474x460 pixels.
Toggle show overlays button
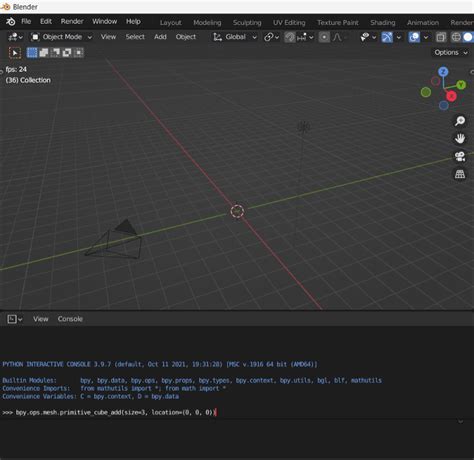click(x=414, y=37)
